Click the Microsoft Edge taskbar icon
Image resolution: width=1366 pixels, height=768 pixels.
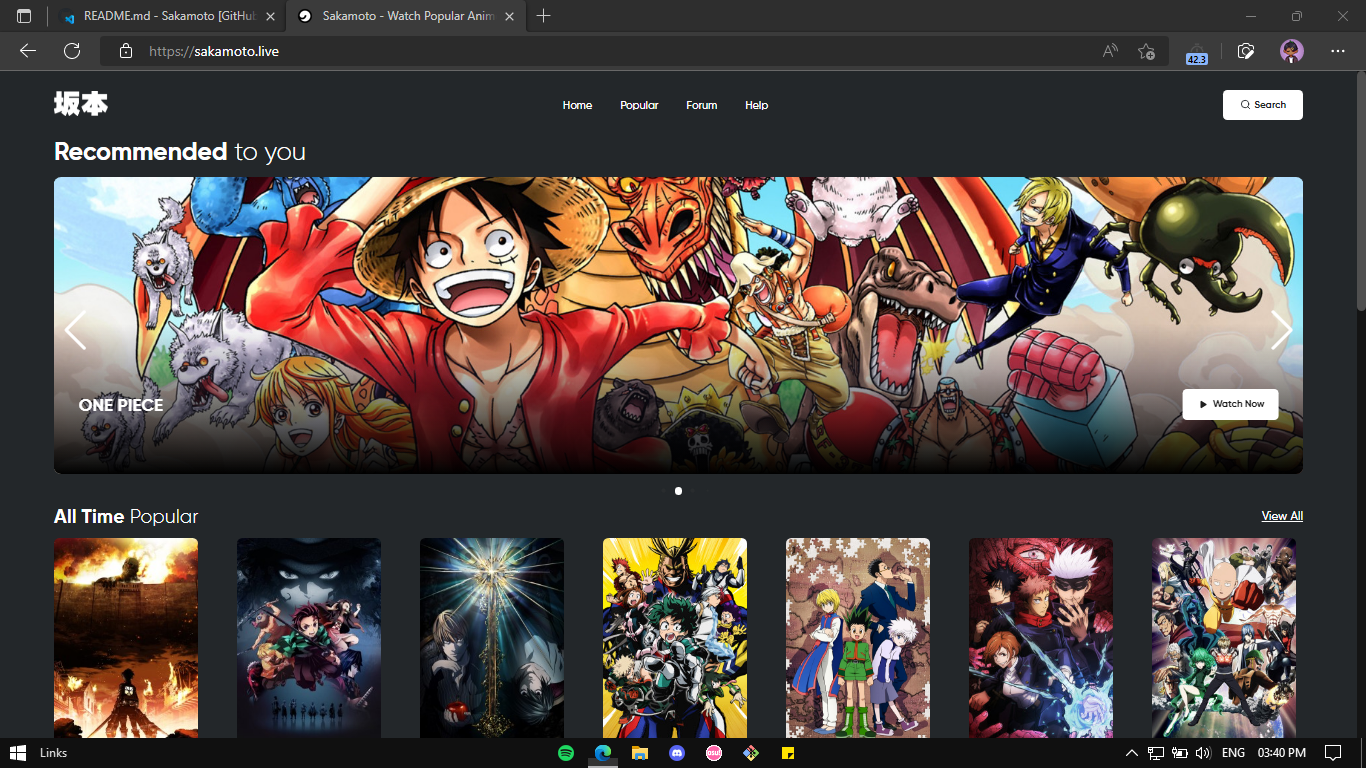tap(603, 753)
